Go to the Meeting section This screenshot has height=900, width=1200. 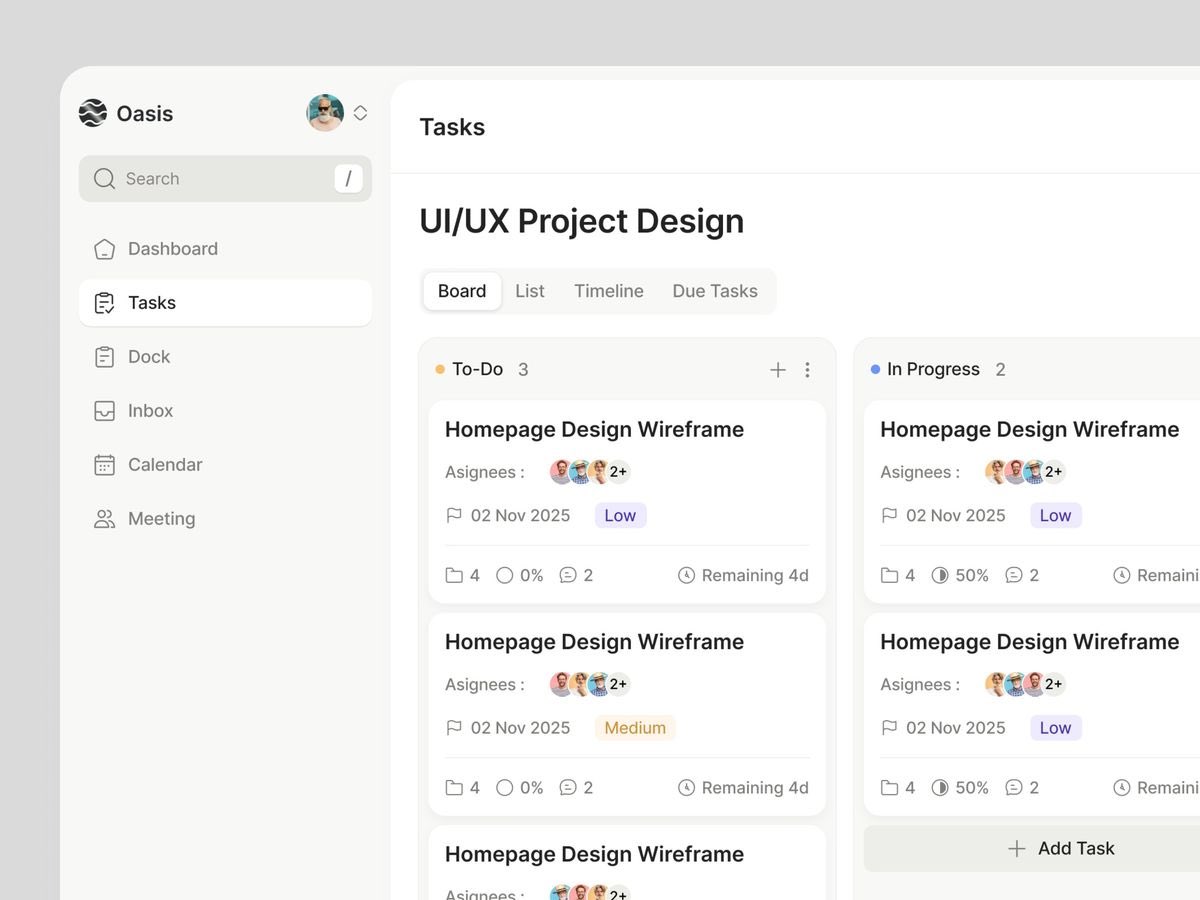161,518
